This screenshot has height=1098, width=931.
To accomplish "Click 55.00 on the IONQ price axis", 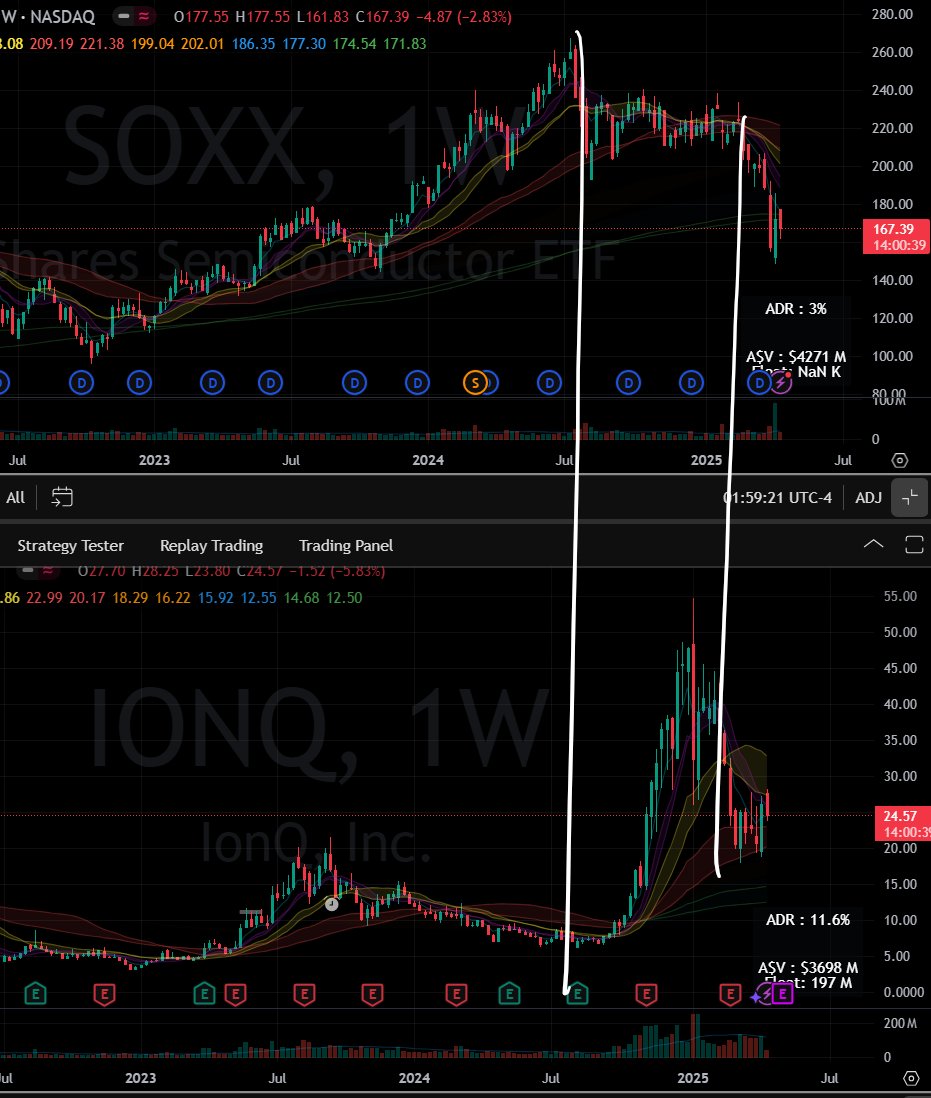I will [900, 597].
